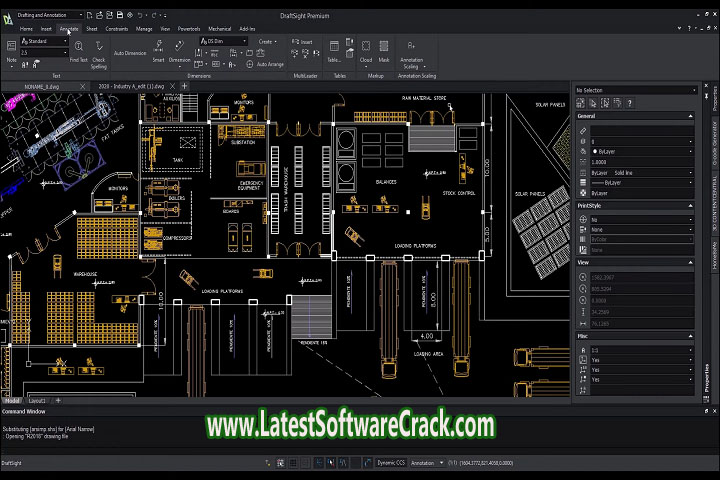The height and width of the screenshot is (480, 720).
Task: Click the Auto Dimension button
Action: tap(130, 53)
